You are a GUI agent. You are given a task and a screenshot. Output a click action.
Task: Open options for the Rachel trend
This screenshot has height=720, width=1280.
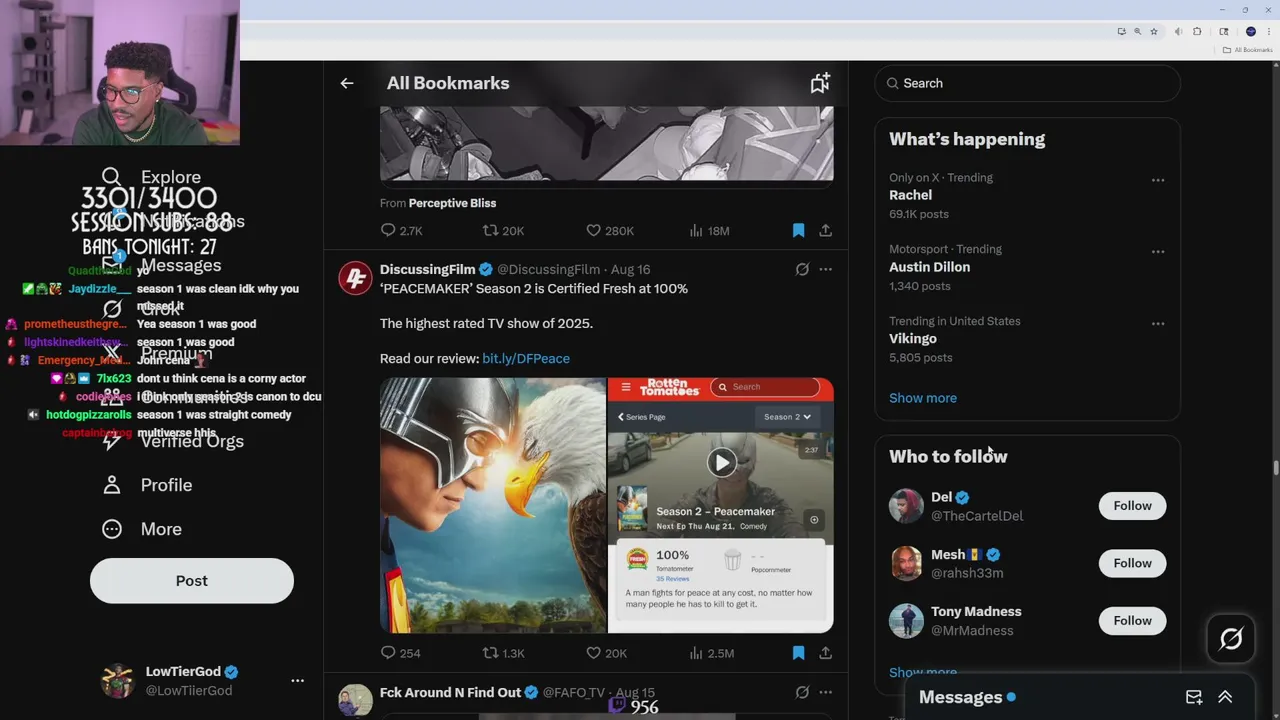point(1158,180)
